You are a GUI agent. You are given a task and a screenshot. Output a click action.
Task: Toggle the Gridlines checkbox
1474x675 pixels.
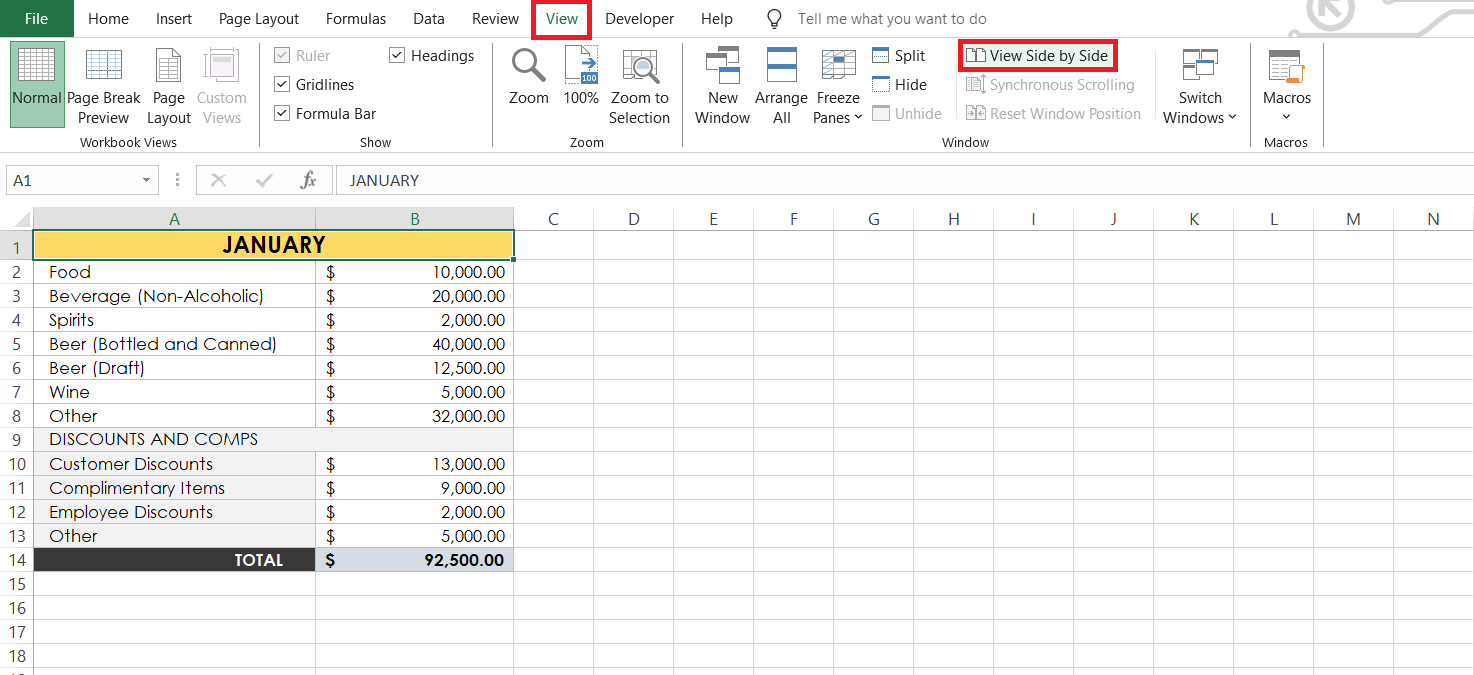[282, 85]
